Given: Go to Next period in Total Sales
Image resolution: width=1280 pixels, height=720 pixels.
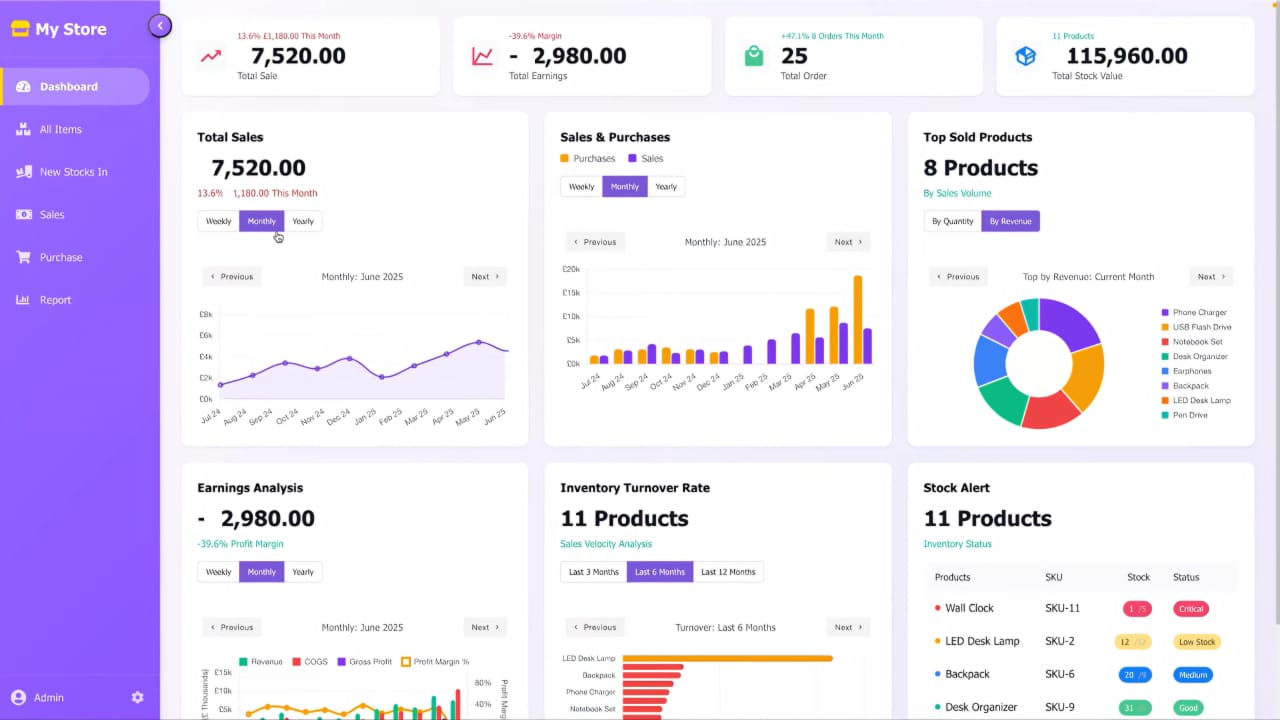Looking at the screenshot, I should (x=485, y=277).
